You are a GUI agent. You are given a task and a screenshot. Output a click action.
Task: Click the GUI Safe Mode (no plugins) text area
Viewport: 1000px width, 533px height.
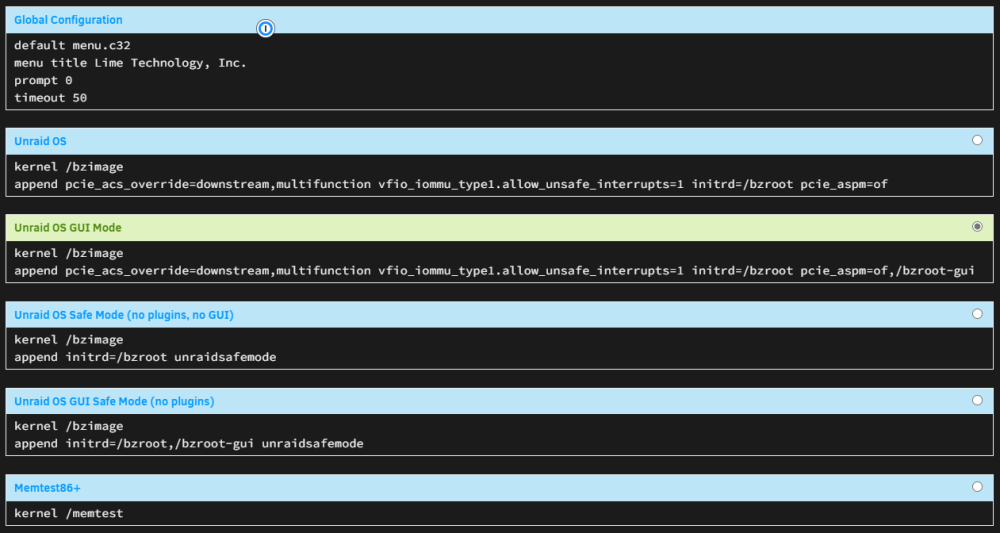click(x=499, y=435)
